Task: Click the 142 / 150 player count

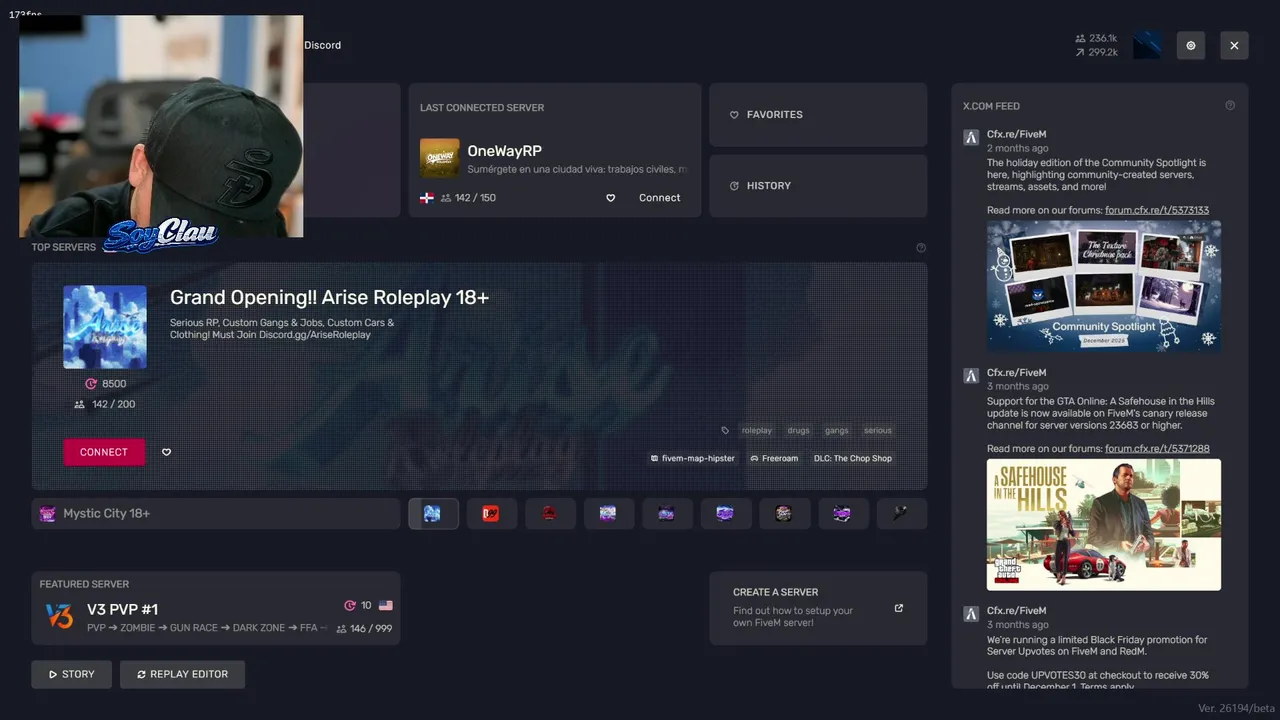Action: 469,198
